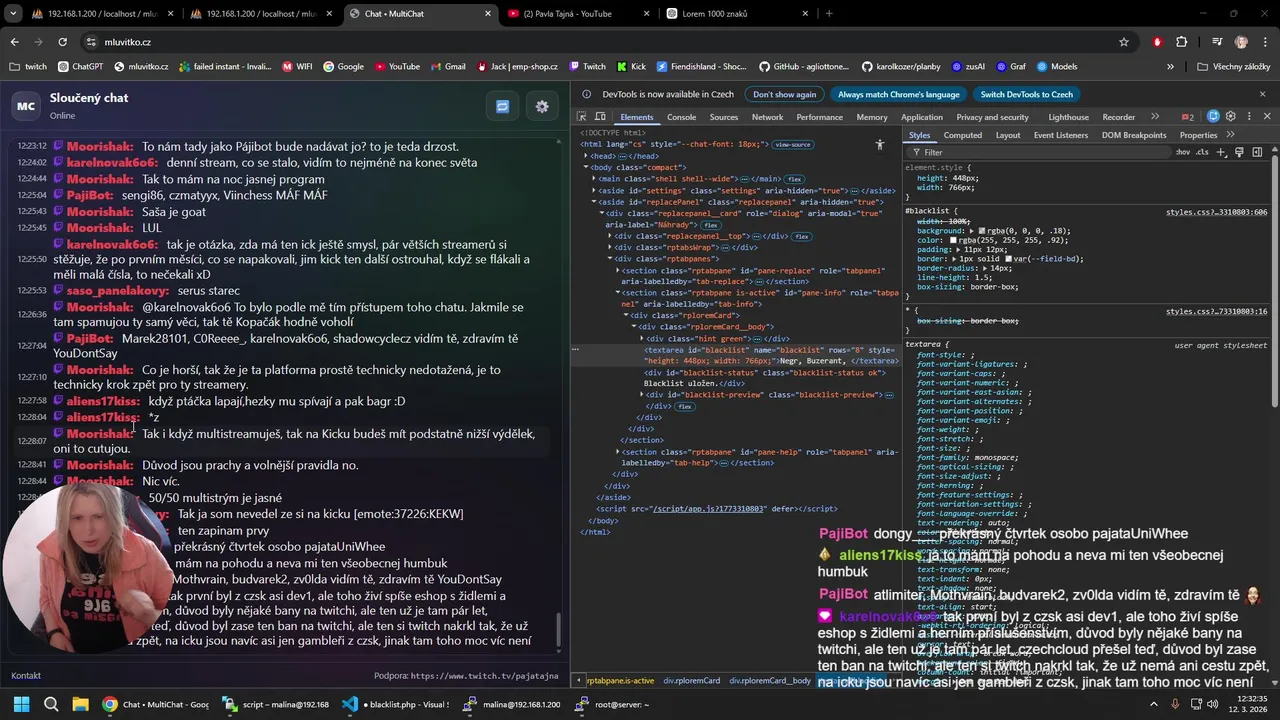Dismiss the DevTools language notification bar
Viewport: 1280px width, 720px height.
pos(1262,94)
